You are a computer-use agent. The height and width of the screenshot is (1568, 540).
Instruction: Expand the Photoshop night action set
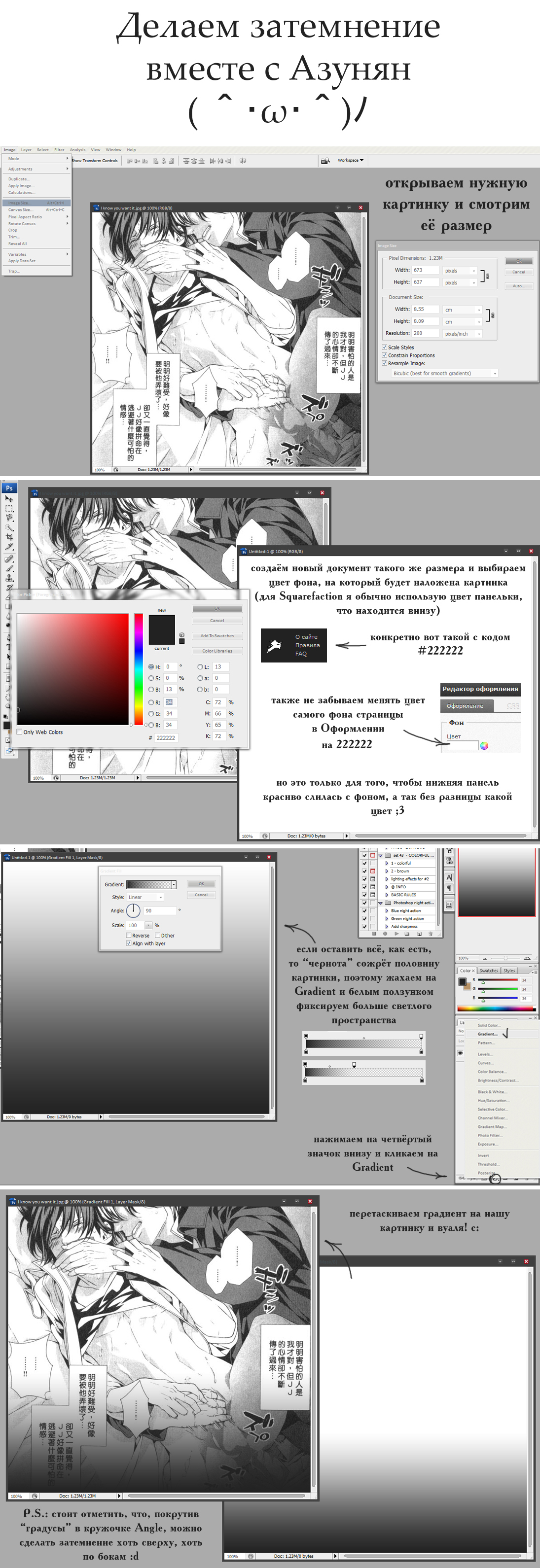(x=381, y=903)
